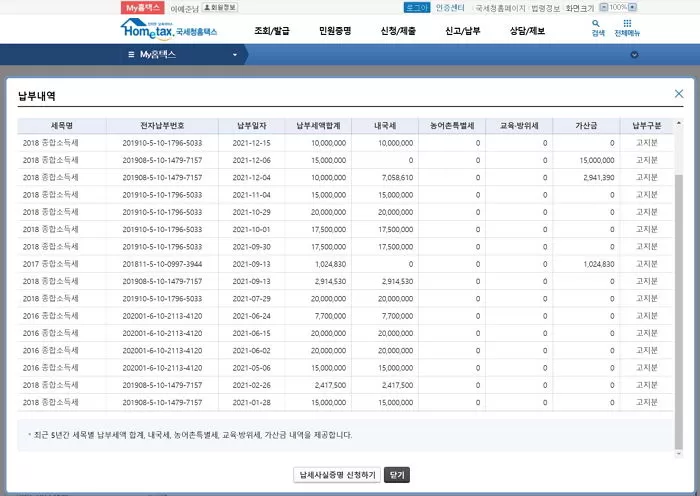This screenshot has width=700, height=496.
Task: Click the 납세사실증명 신청하기 button
Action: click(x=336, y=474)
